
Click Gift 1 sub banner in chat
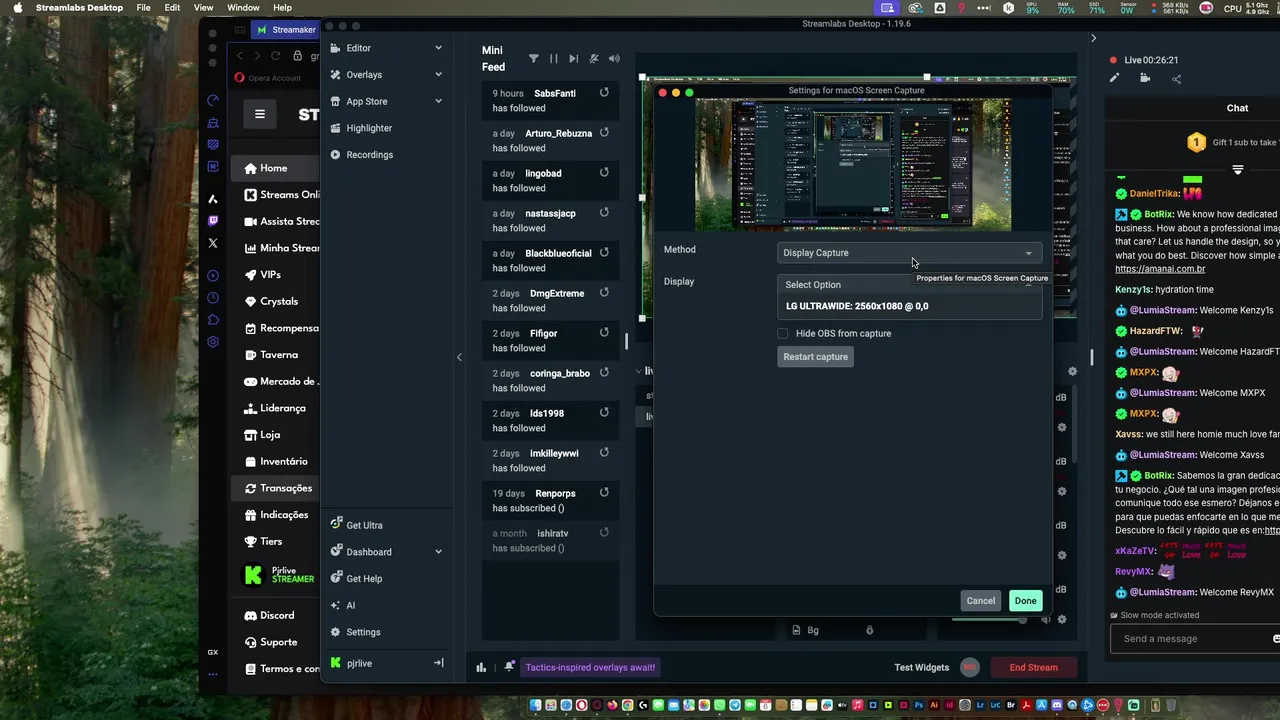click(x=1232, y=143)
